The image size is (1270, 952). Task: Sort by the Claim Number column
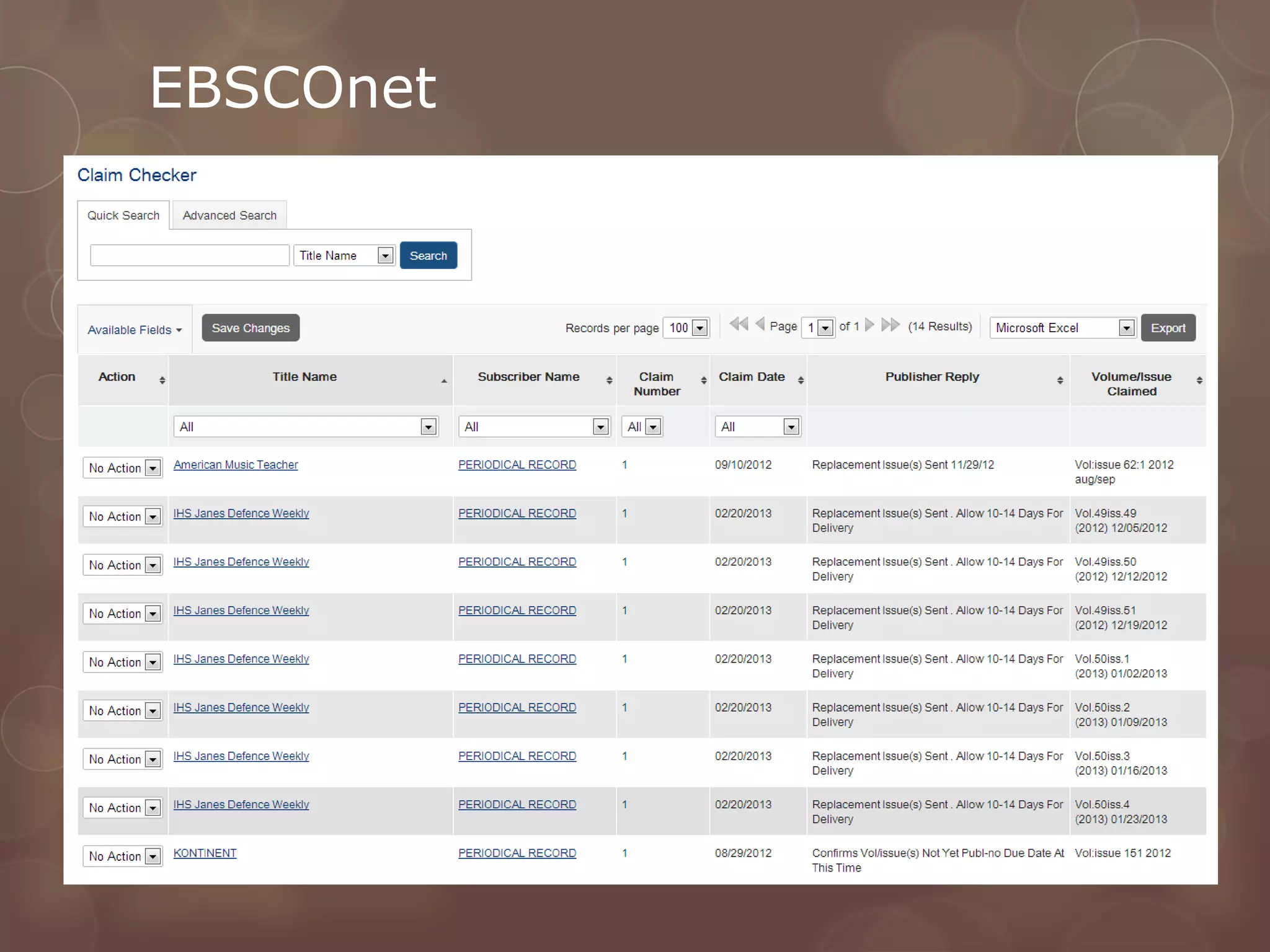coord(704,381)
